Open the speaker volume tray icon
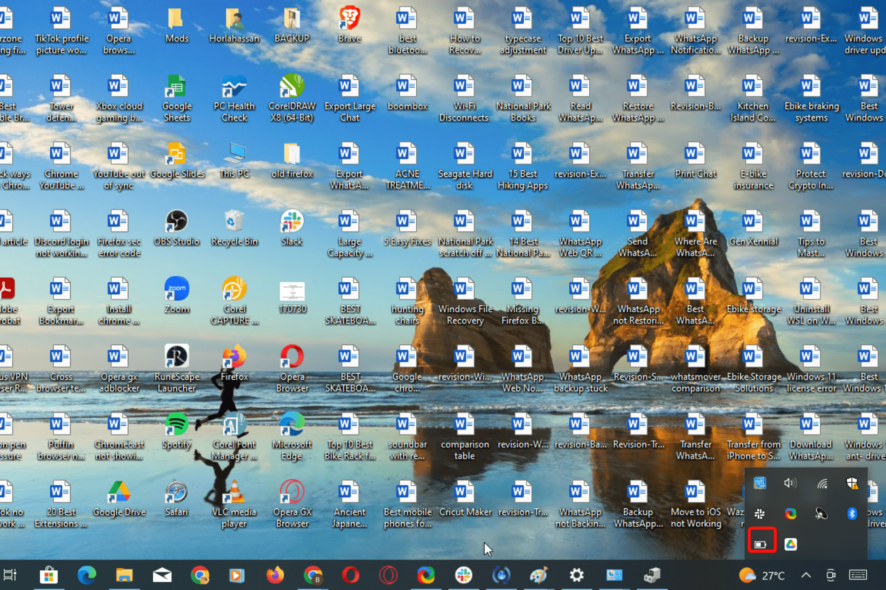 click(790, 483)
